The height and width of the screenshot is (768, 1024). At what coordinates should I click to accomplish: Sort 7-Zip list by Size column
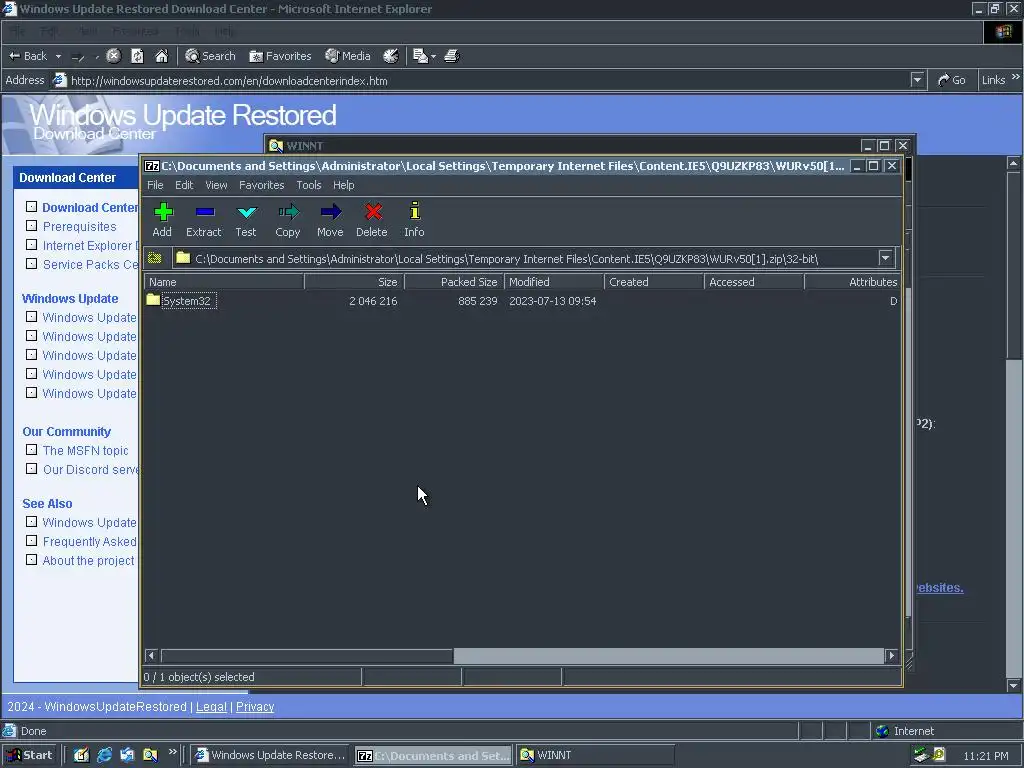pyautogui.click(x=354, y=282)
